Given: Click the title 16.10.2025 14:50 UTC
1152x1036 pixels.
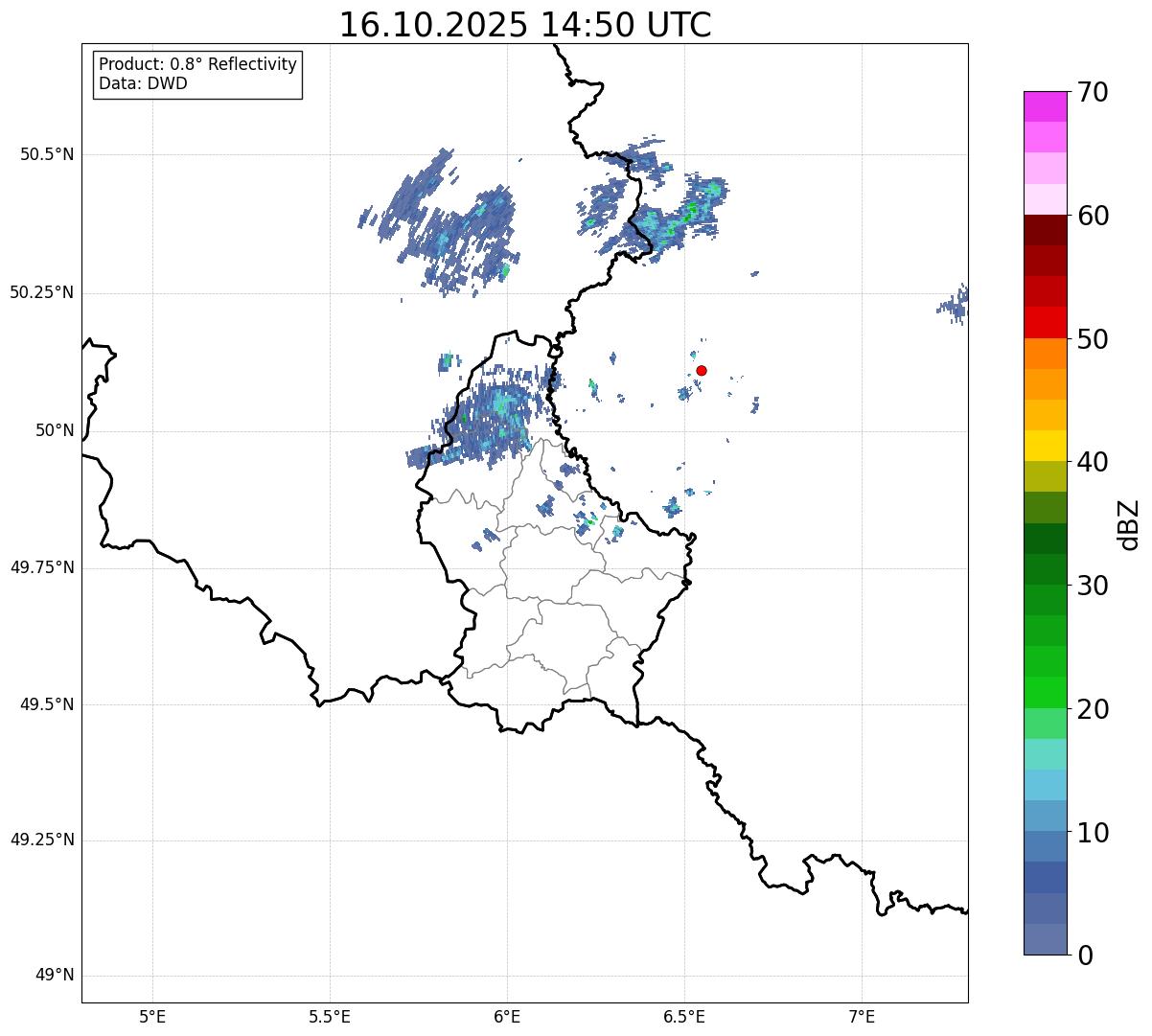Looking at the screenshot, I should click(525, 25).
